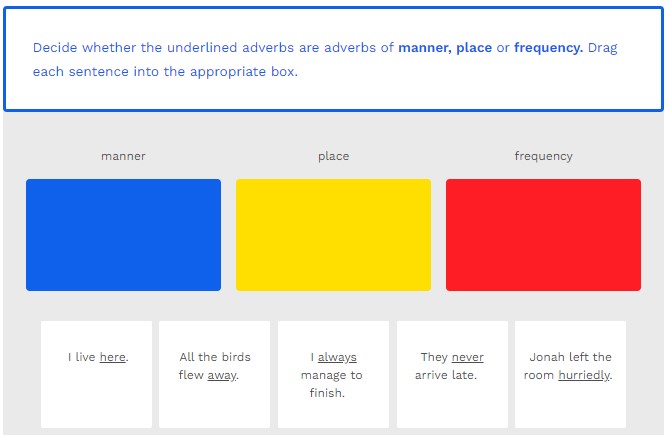
Task: Pick the 'I always manage to finish' card
Action: pos(333,374)
